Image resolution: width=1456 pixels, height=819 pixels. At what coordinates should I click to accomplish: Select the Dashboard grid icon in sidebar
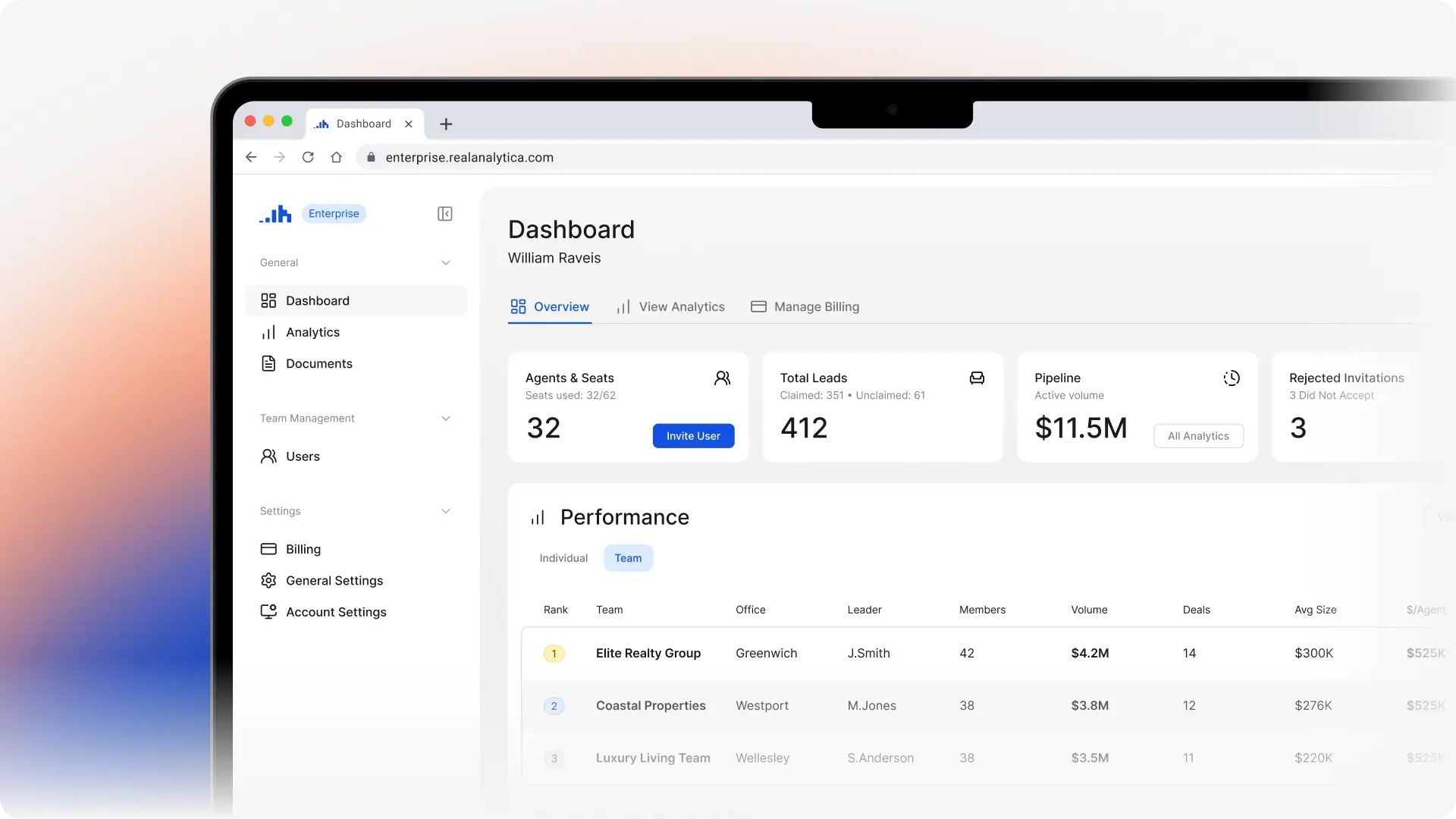coord(269,300)
